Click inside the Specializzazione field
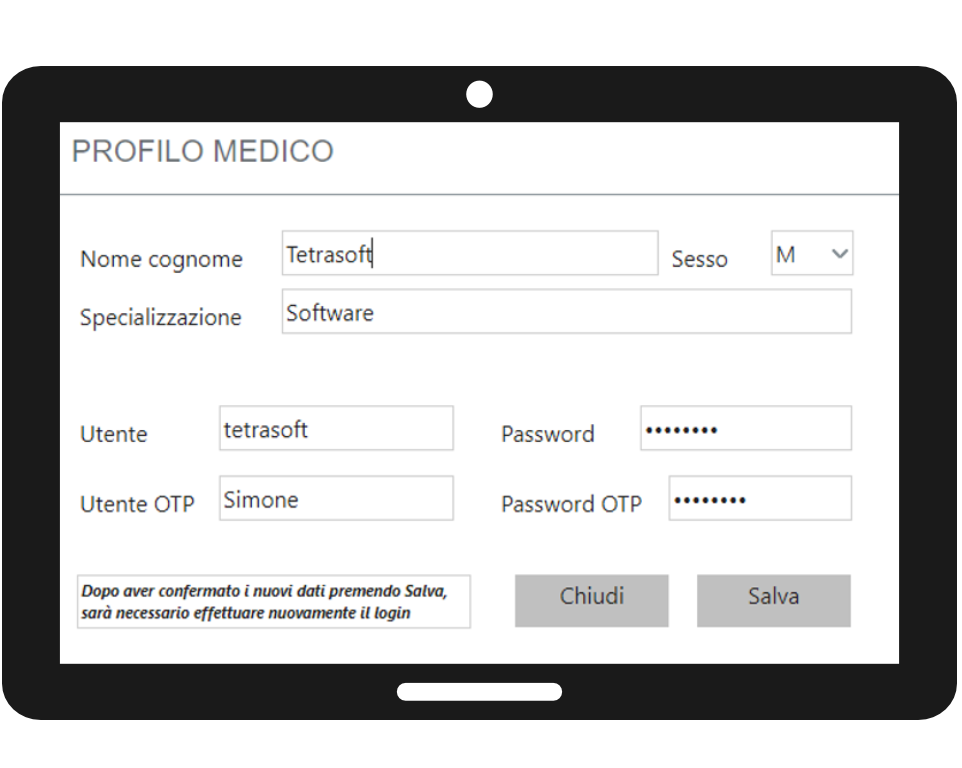Viewport: 962px width, 768px height. pos(567,311)
